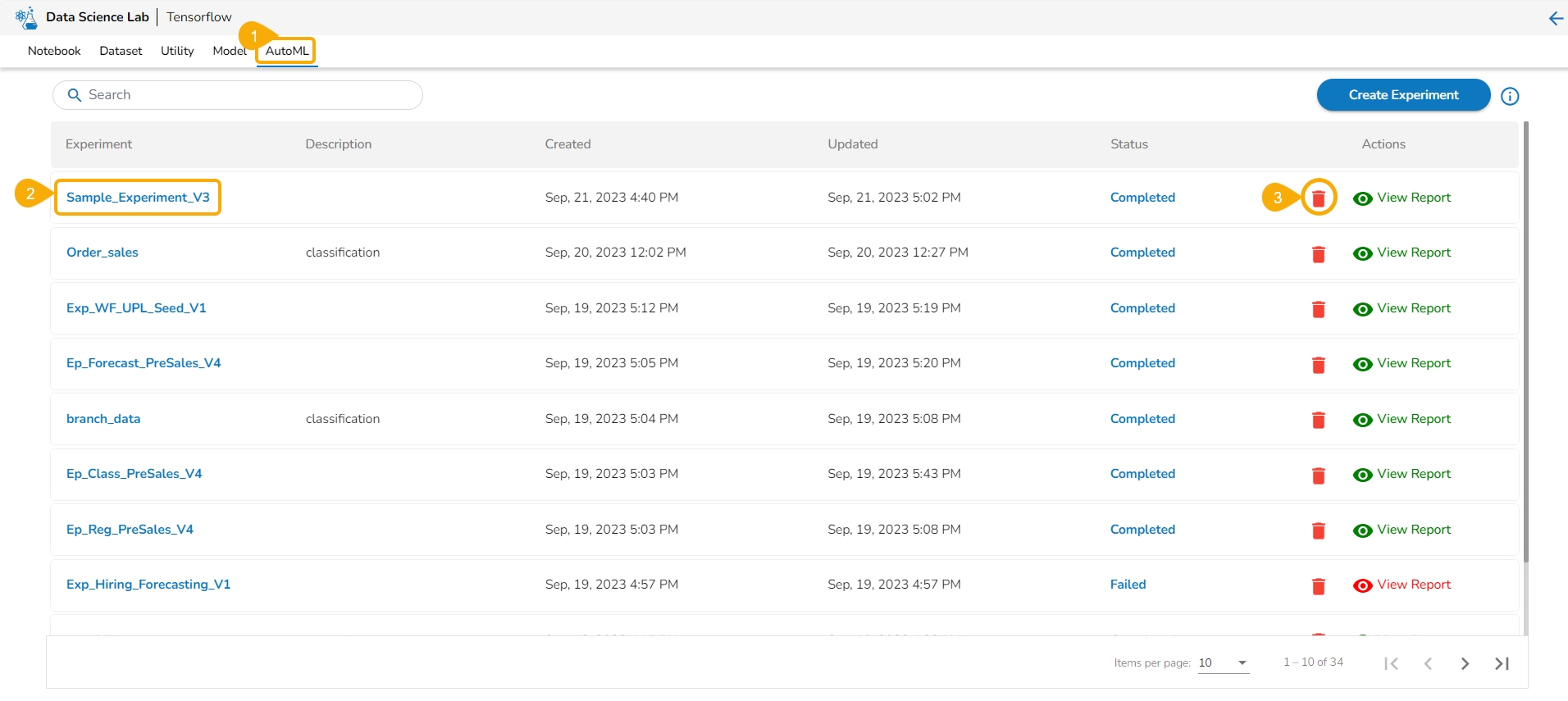Open the Ep_Forecast_PreSales_V4 experiment

point(144,363)
